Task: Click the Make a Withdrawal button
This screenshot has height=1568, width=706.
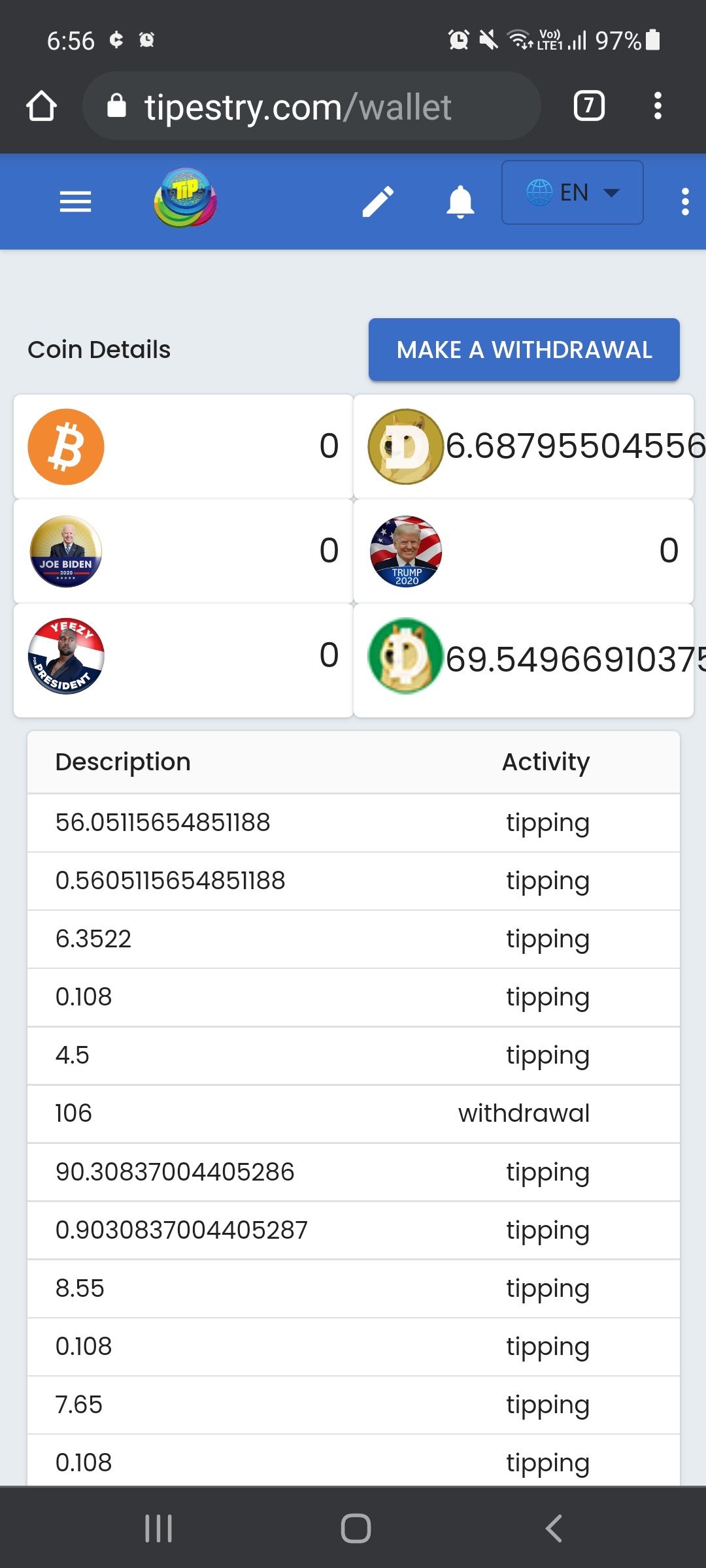Action: (x=524, y=350)
